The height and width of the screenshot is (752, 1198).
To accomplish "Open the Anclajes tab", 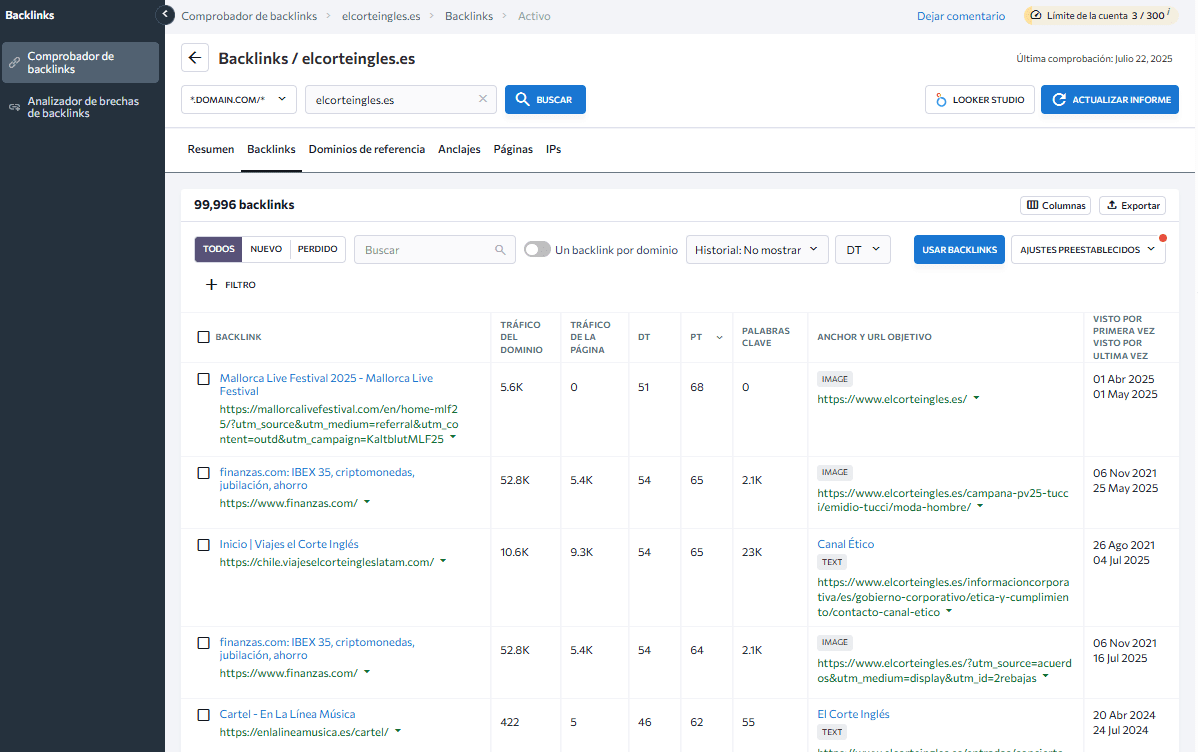I will pyautogui.click(x=459, y=149).
